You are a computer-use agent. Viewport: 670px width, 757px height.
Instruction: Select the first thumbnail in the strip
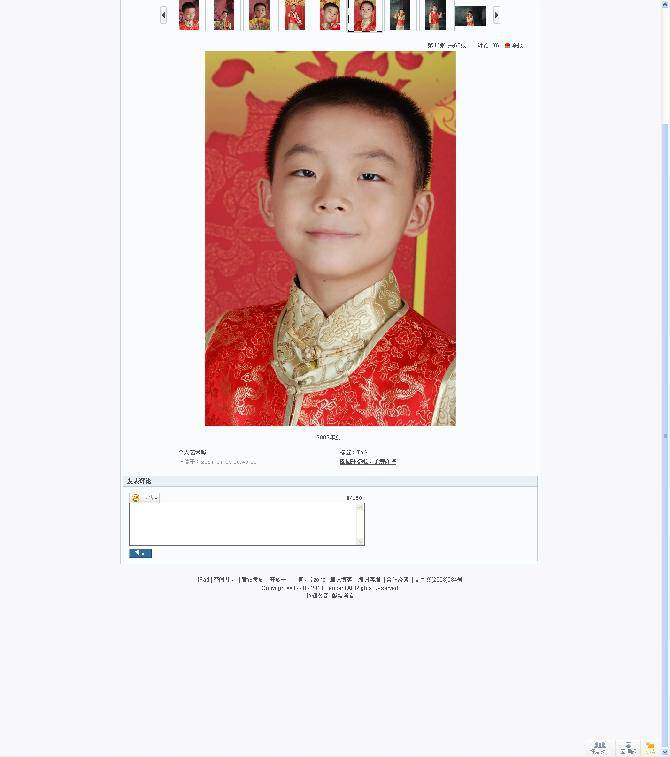coord(189,15)
